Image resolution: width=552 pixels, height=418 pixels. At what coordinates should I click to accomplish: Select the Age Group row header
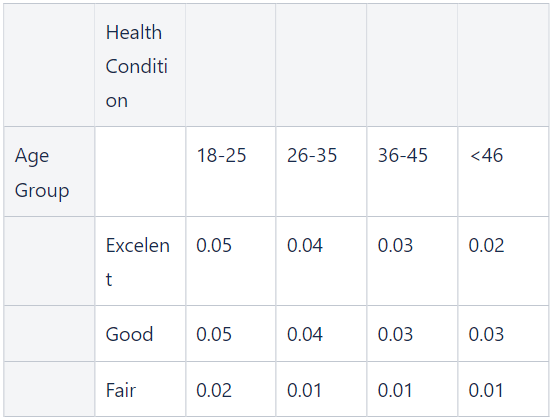click(49, 171)
